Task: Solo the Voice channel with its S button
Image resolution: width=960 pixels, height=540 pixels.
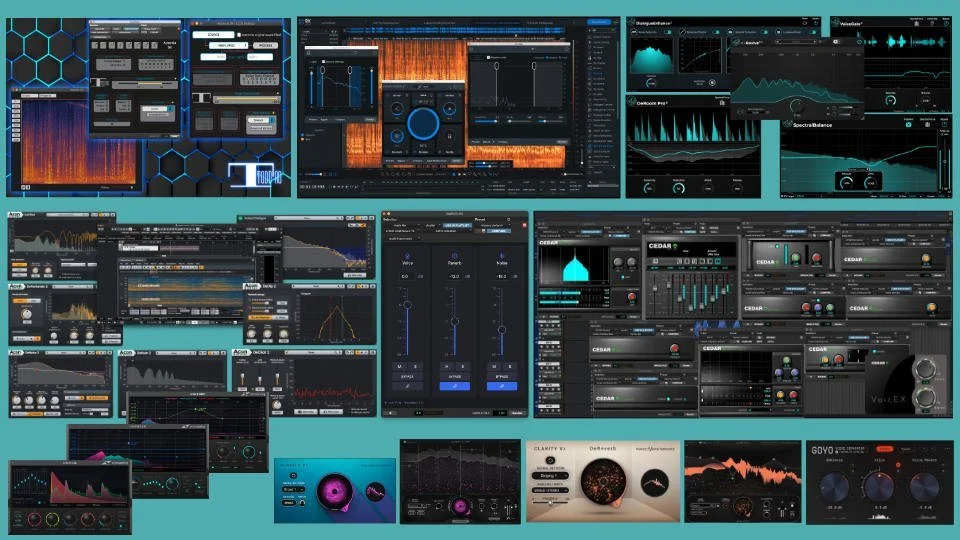Action: pos(415,367)
